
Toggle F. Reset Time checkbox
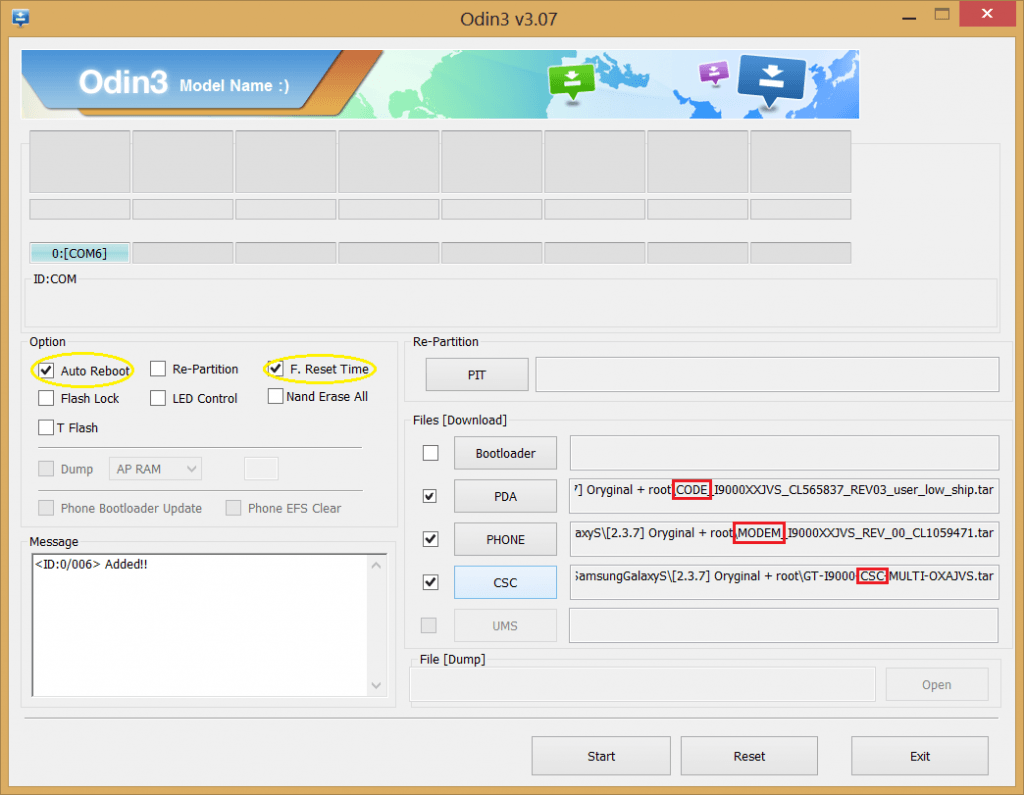coord(276,368)
